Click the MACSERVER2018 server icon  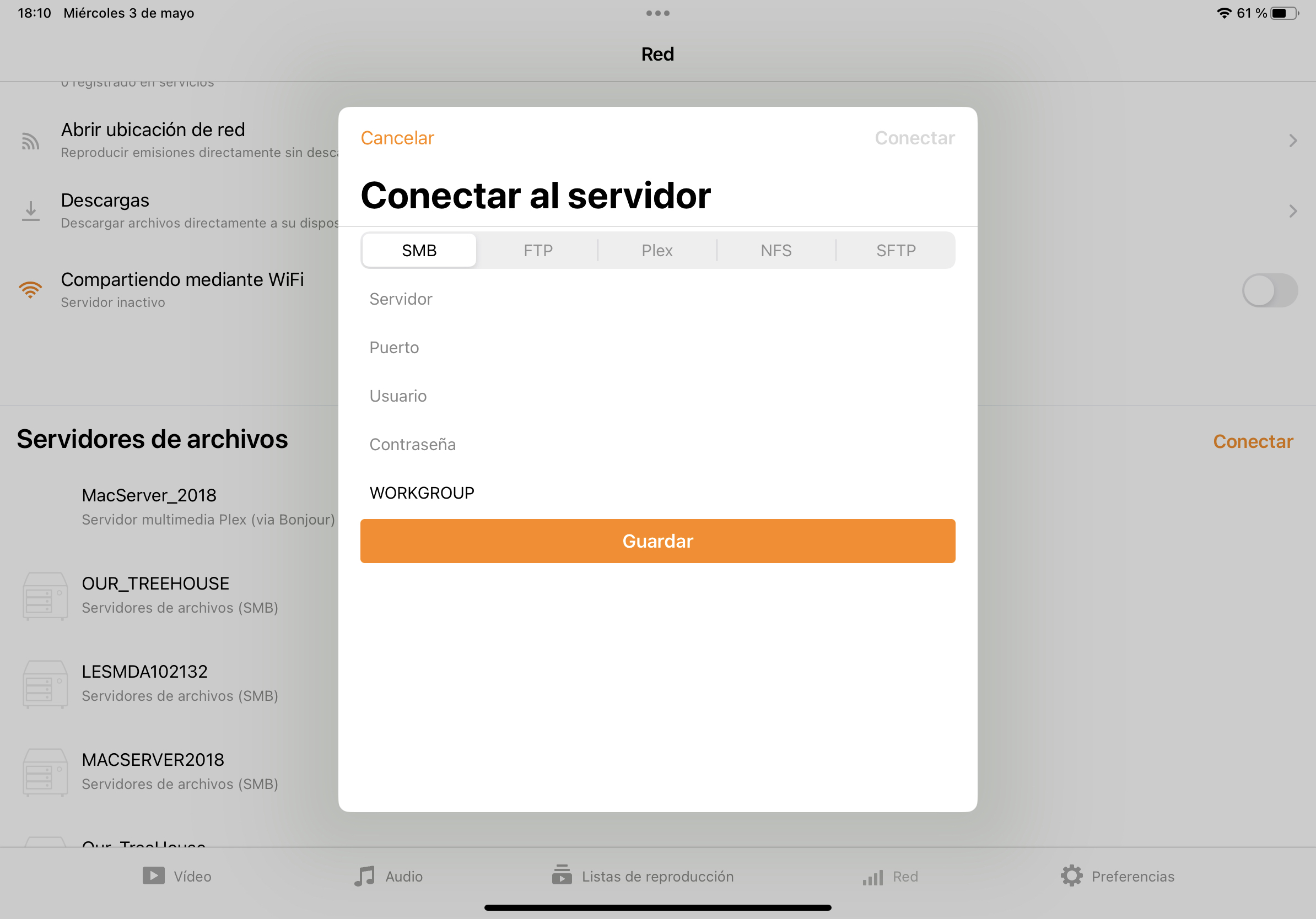point(45,772)
